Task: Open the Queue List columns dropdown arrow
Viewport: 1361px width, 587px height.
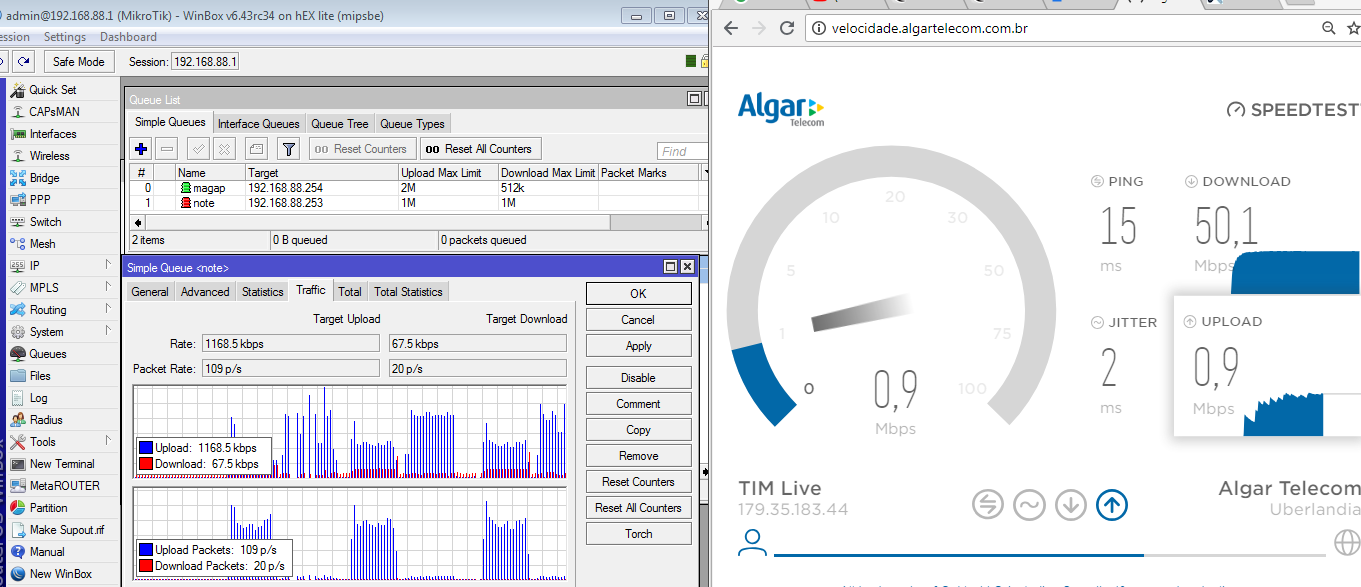Action: point(705,173)
